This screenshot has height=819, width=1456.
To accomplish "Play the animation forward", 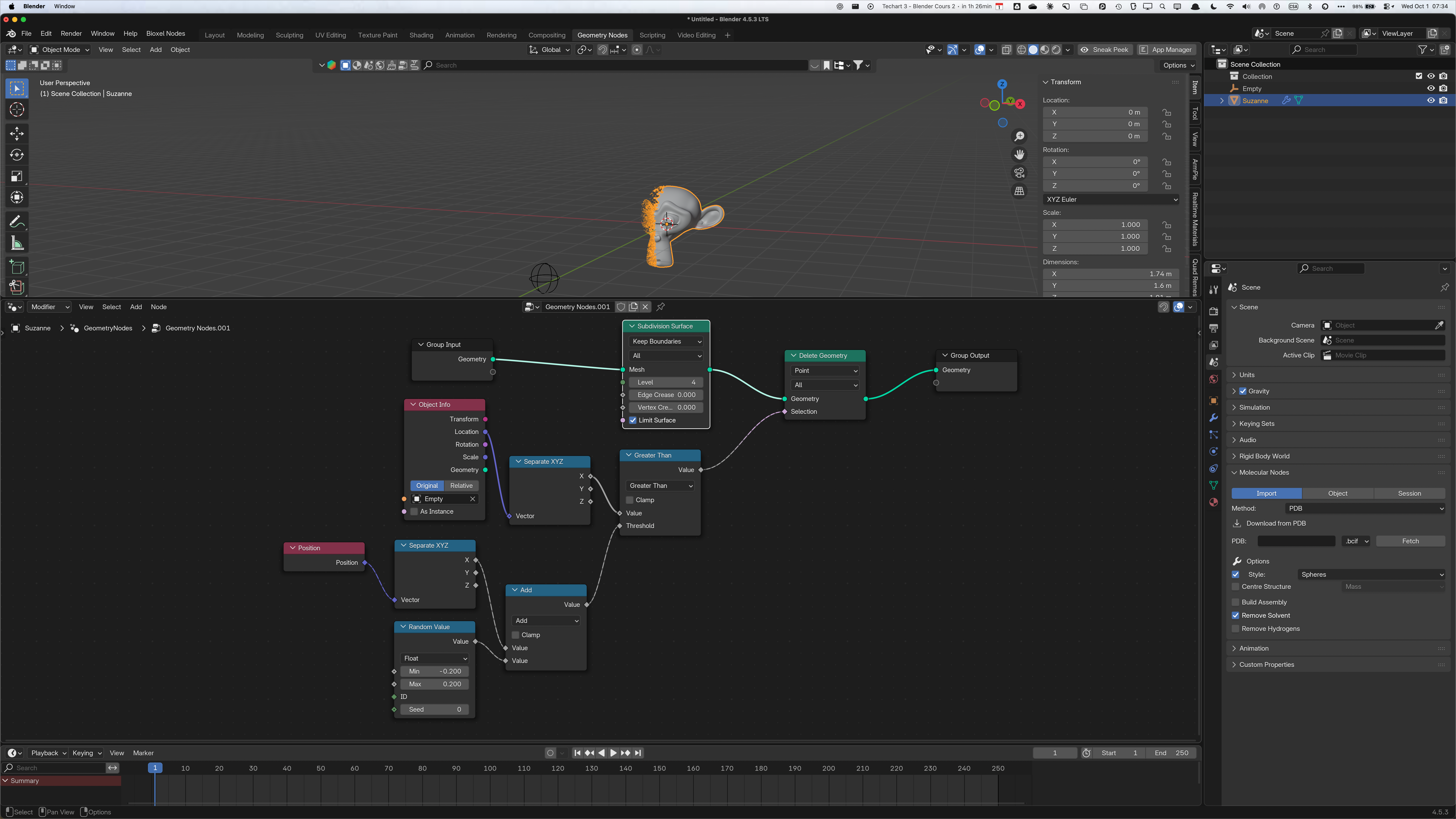I will click(x=613, y=753).
